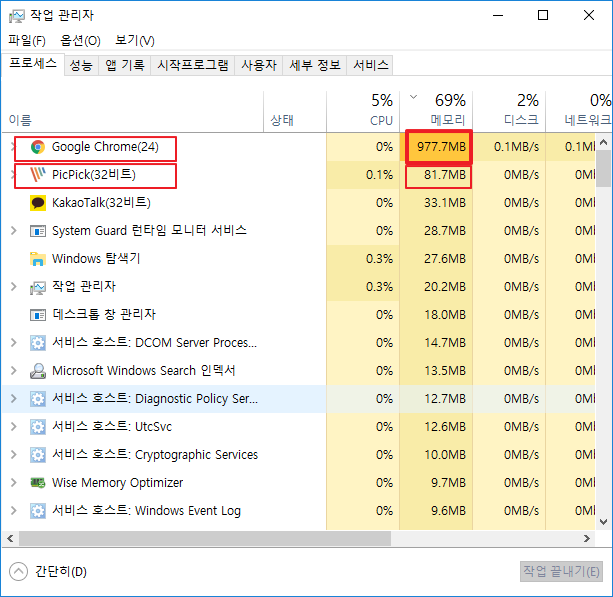Switch to the 시작프로그램 tab
Image resolution: width=613 pixels, height=597 pixels.
(x=193, y=65)
